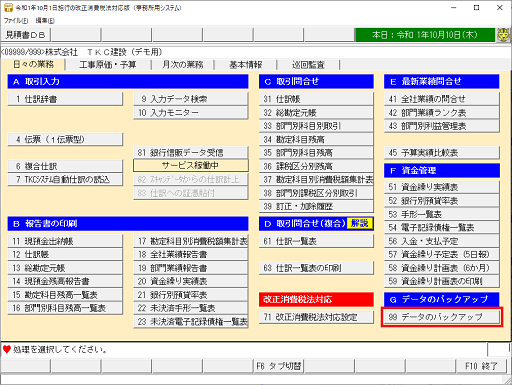512x385 pixels.
Task: Click the application icon in the title bar
Action: pos(8,7)
